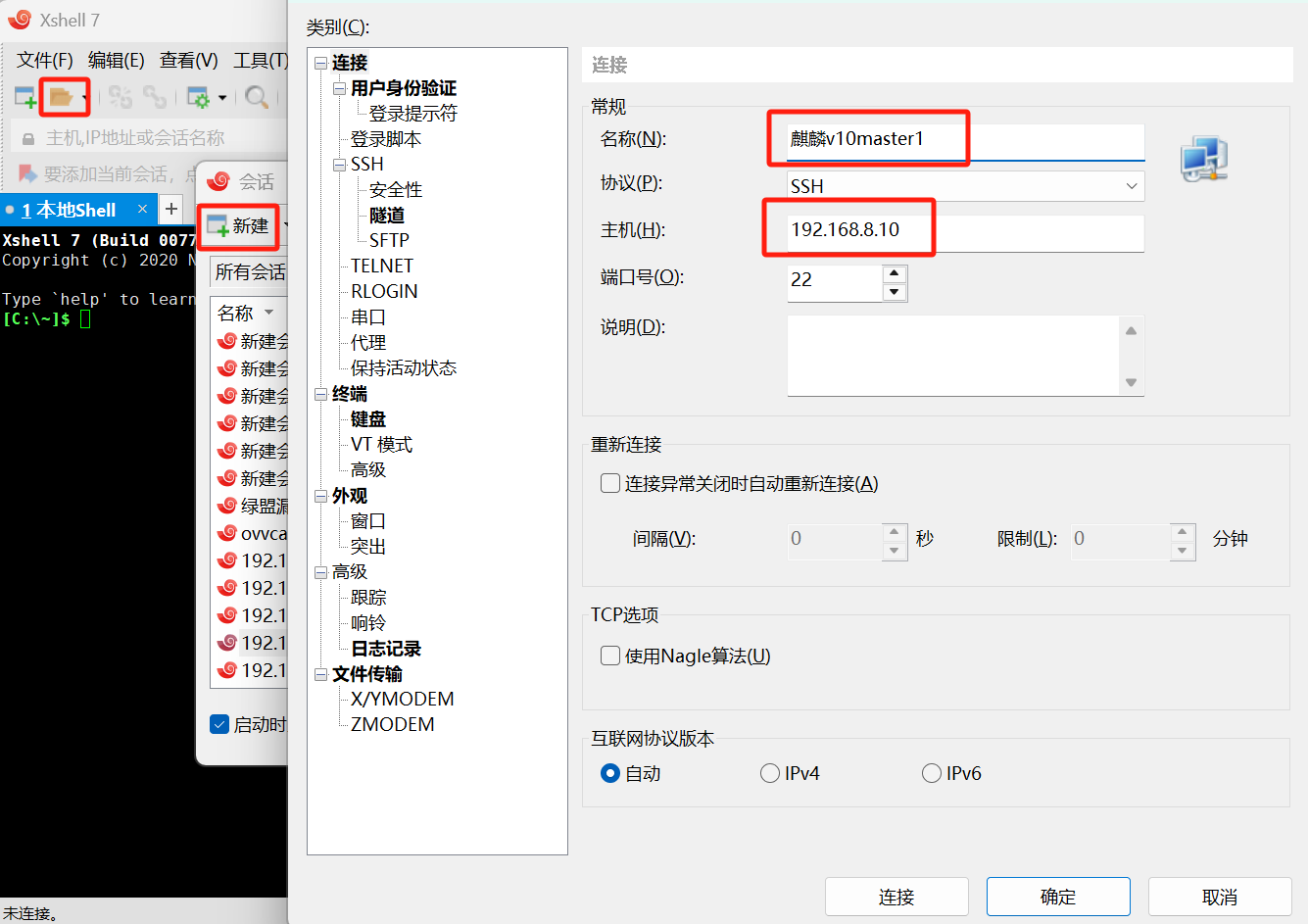The image size is (1308, 924).
Task: Click the 取消 button
Action: 1220,897
